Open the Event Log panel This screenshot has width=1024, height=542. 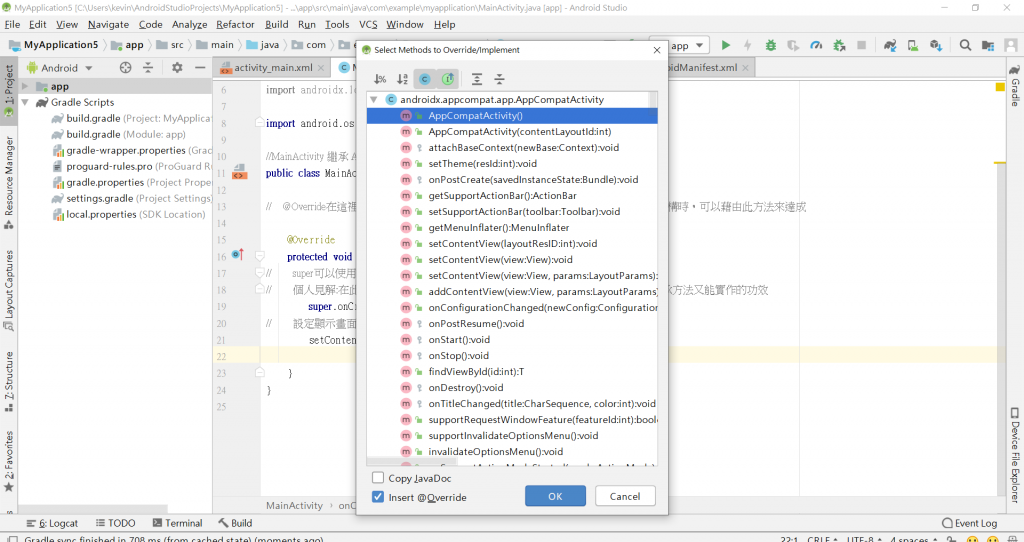(969, 524)
